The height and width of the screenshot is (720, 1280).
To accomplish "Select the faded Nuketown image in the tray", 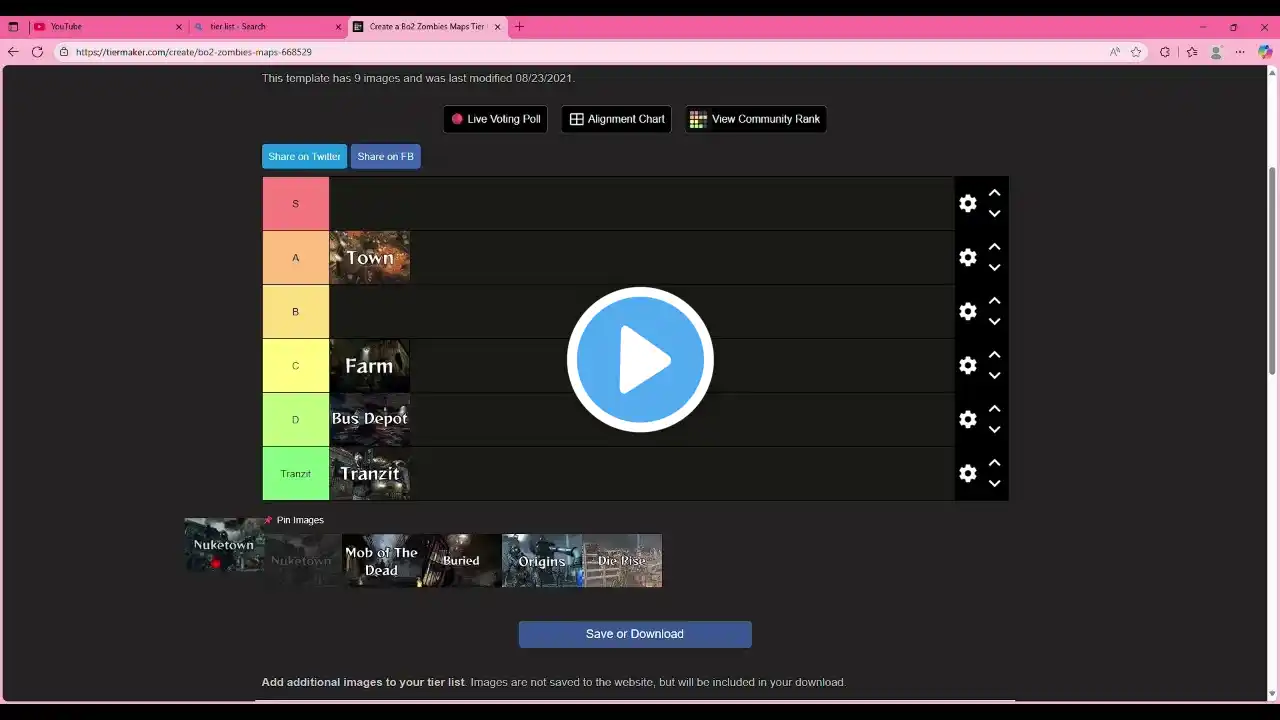I will coord(303,560).
